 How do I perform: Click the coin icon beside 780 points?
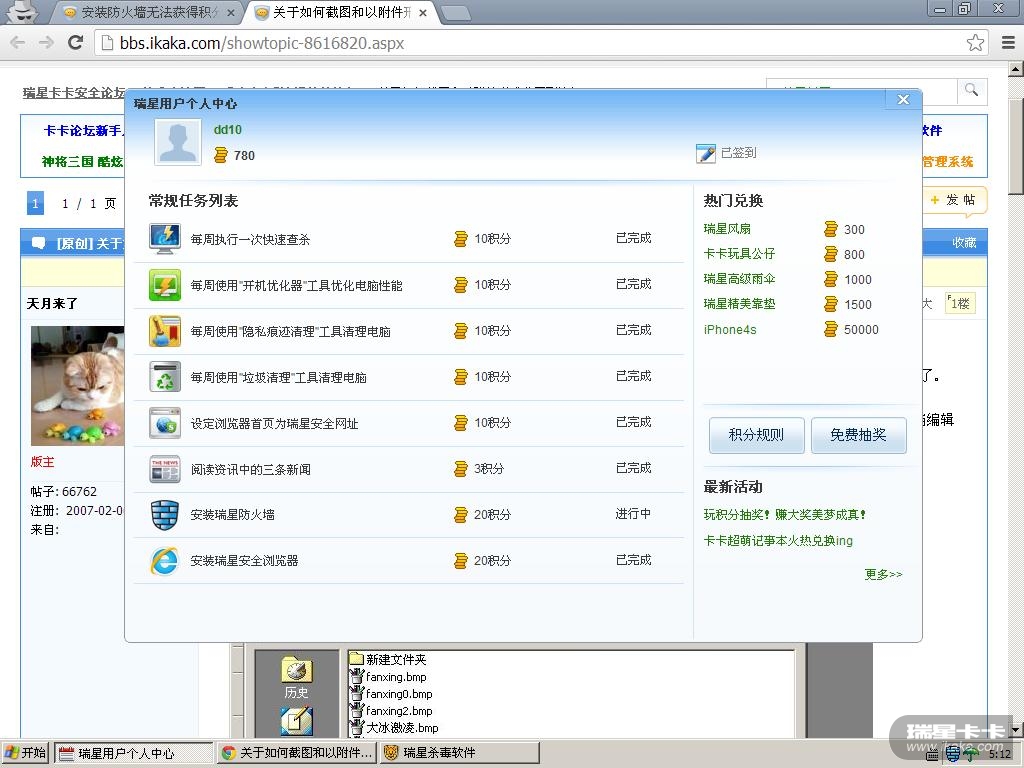[x=221, y=155]
